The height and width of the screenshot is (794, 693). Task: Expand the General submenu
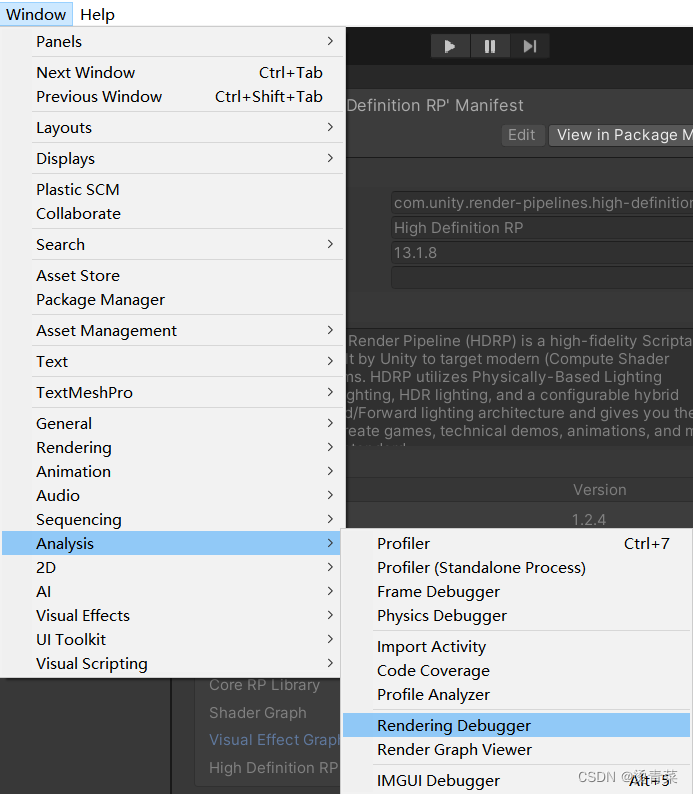(x=173, y=423)
